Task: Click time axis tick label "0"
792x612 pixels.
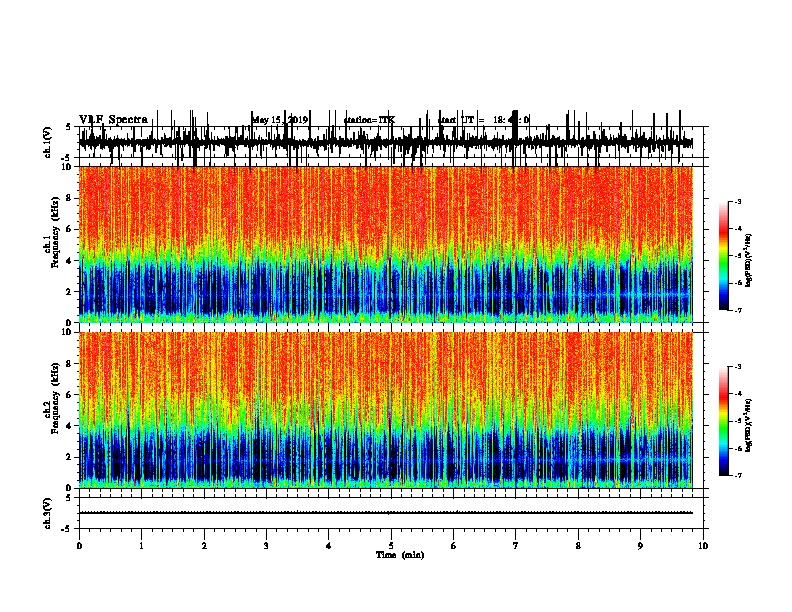Action: pos(79,546)
